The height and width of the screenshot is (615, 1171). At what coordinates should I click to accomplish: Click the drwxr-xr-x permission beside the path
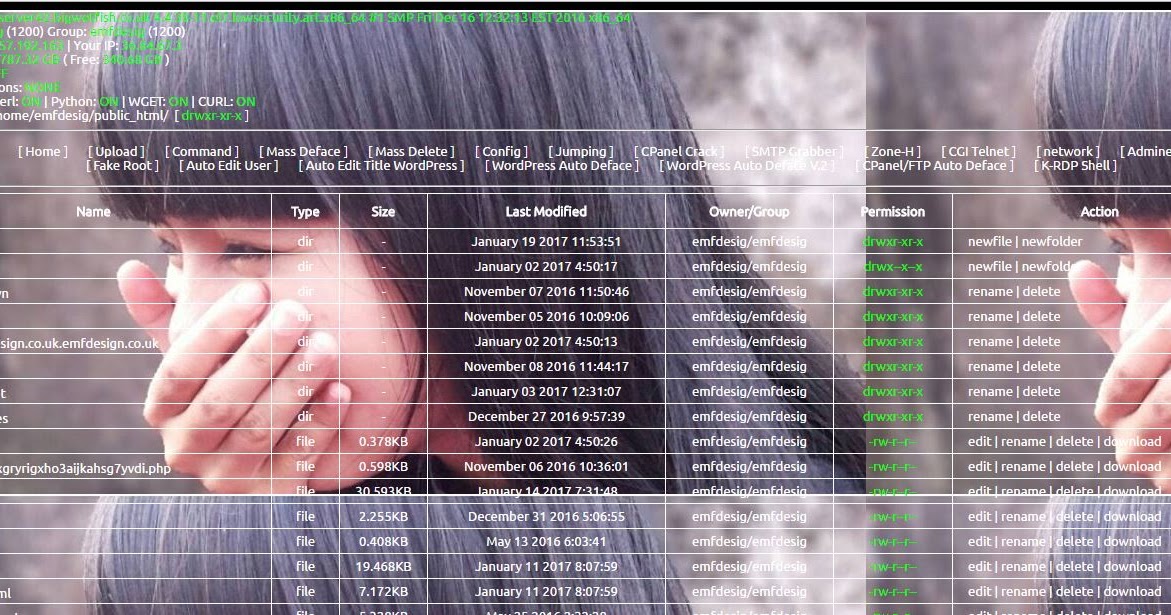[x=212, y=116]
